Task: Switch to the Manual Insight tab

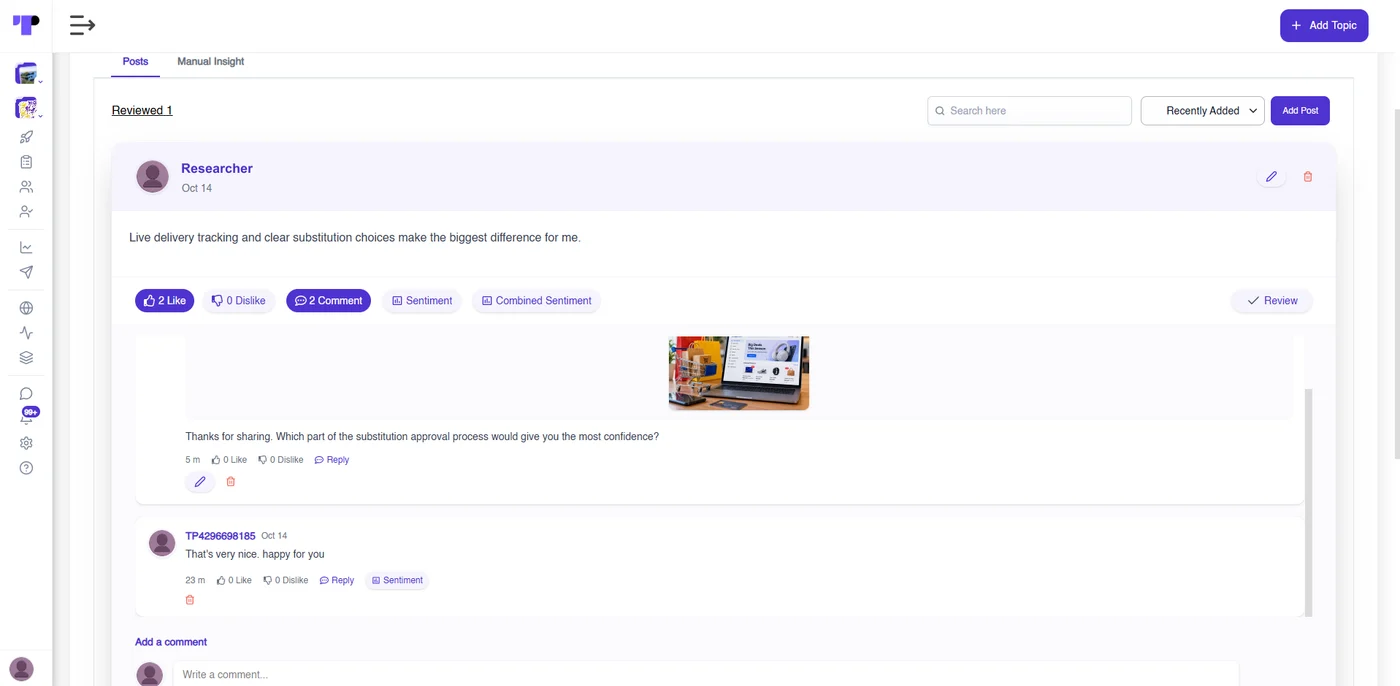Action: [x=211, y=62]
